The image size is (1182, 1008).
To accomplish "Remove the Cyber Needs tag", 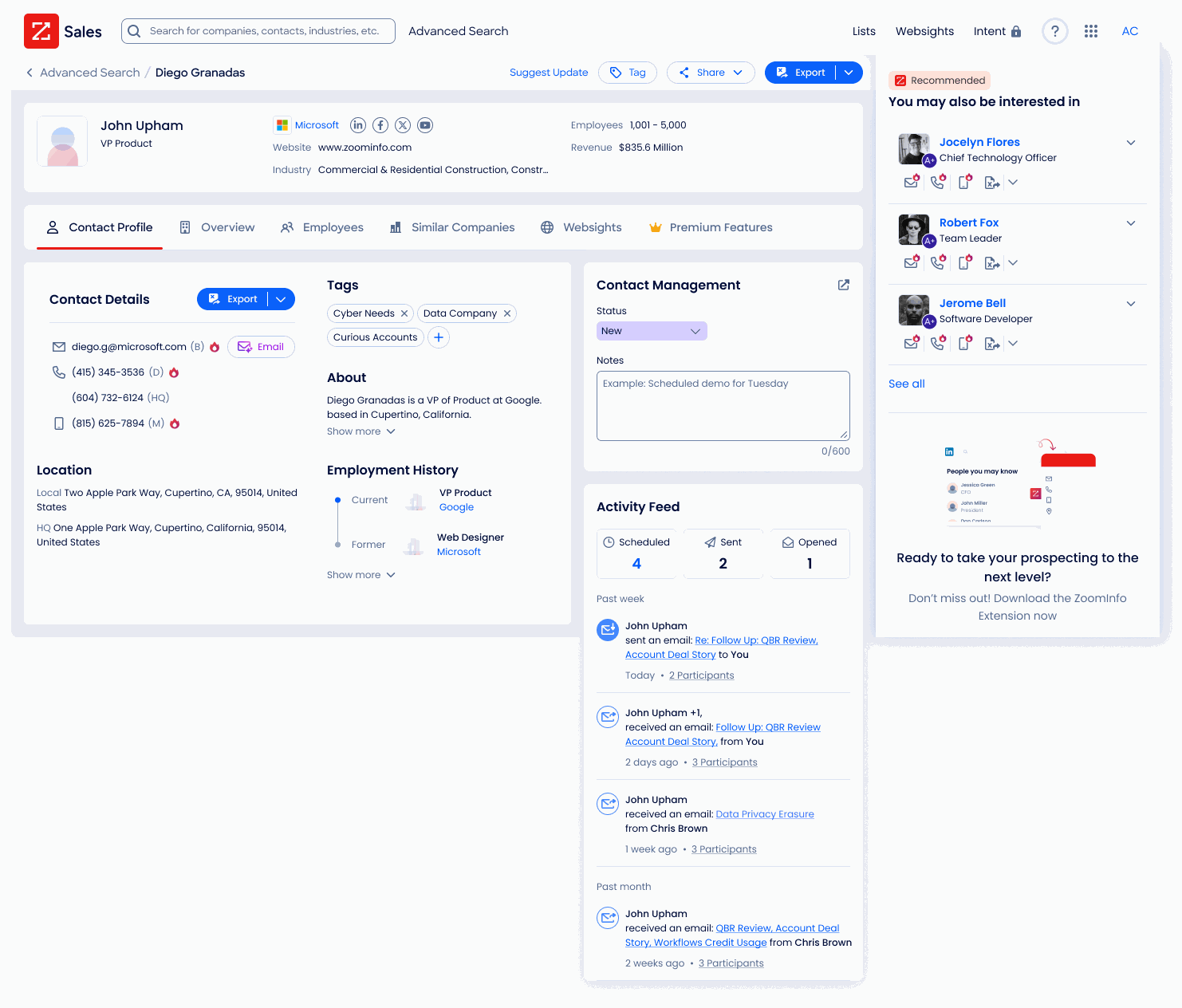I will (404, 313).
